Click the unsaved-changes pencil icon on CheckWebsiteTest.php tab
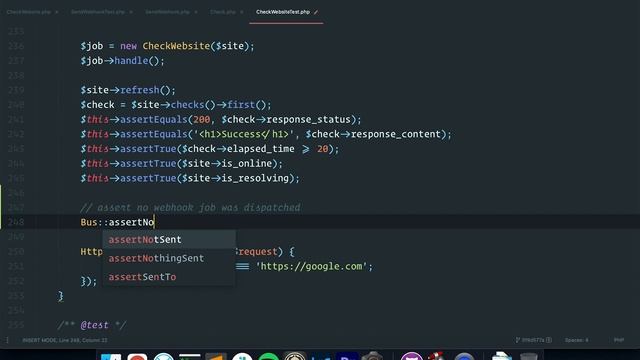The height and width of the screenshot is (360, 640). (316, 12)
